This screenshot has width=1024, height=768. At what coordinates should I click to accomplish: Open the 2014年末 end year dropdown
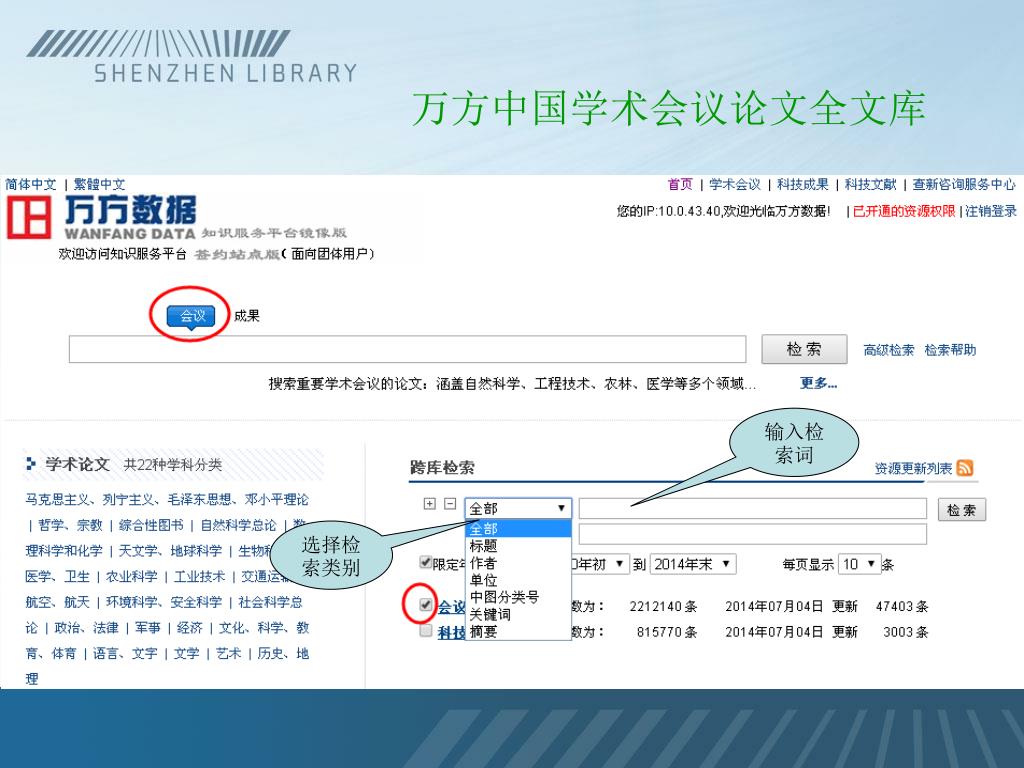coord(693,564)
